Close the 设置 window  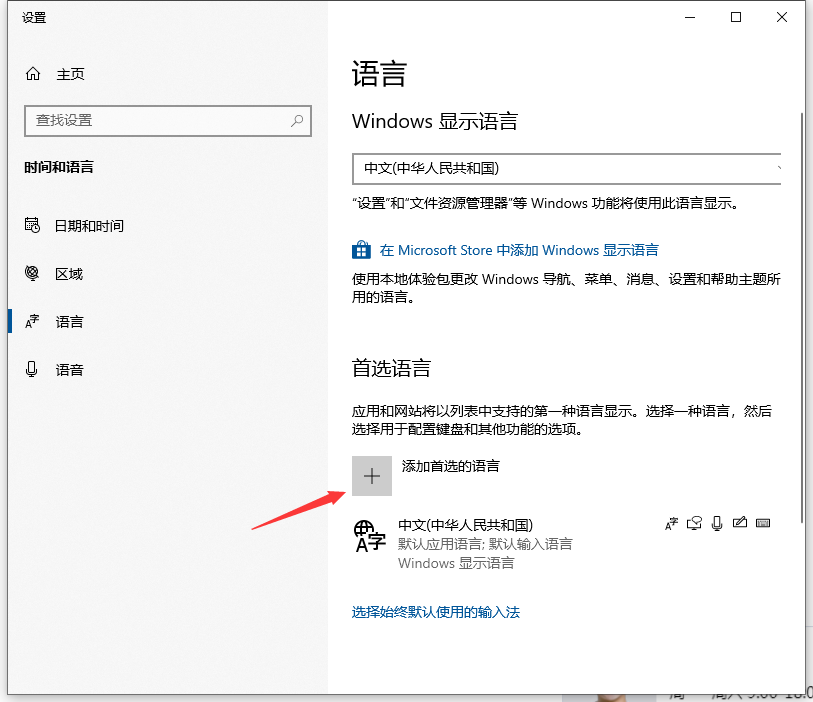point(782,18)
